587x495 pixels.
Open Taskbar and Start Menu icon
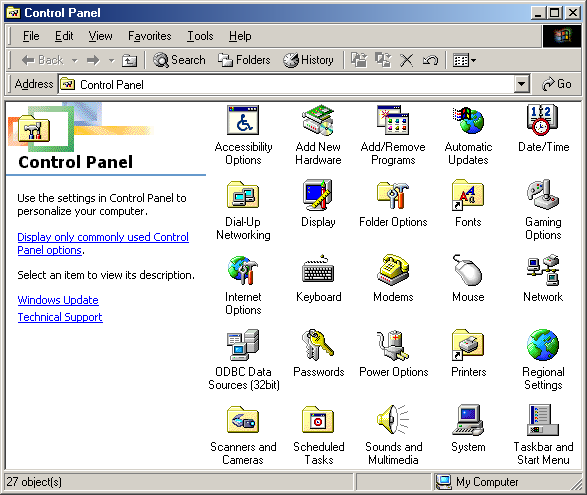(543, 420)
